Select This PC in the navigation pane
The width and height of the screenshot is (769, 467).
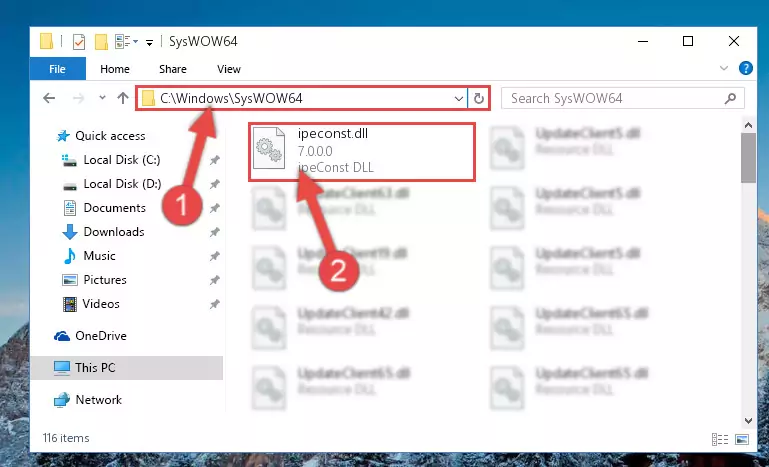pos(127,368)
